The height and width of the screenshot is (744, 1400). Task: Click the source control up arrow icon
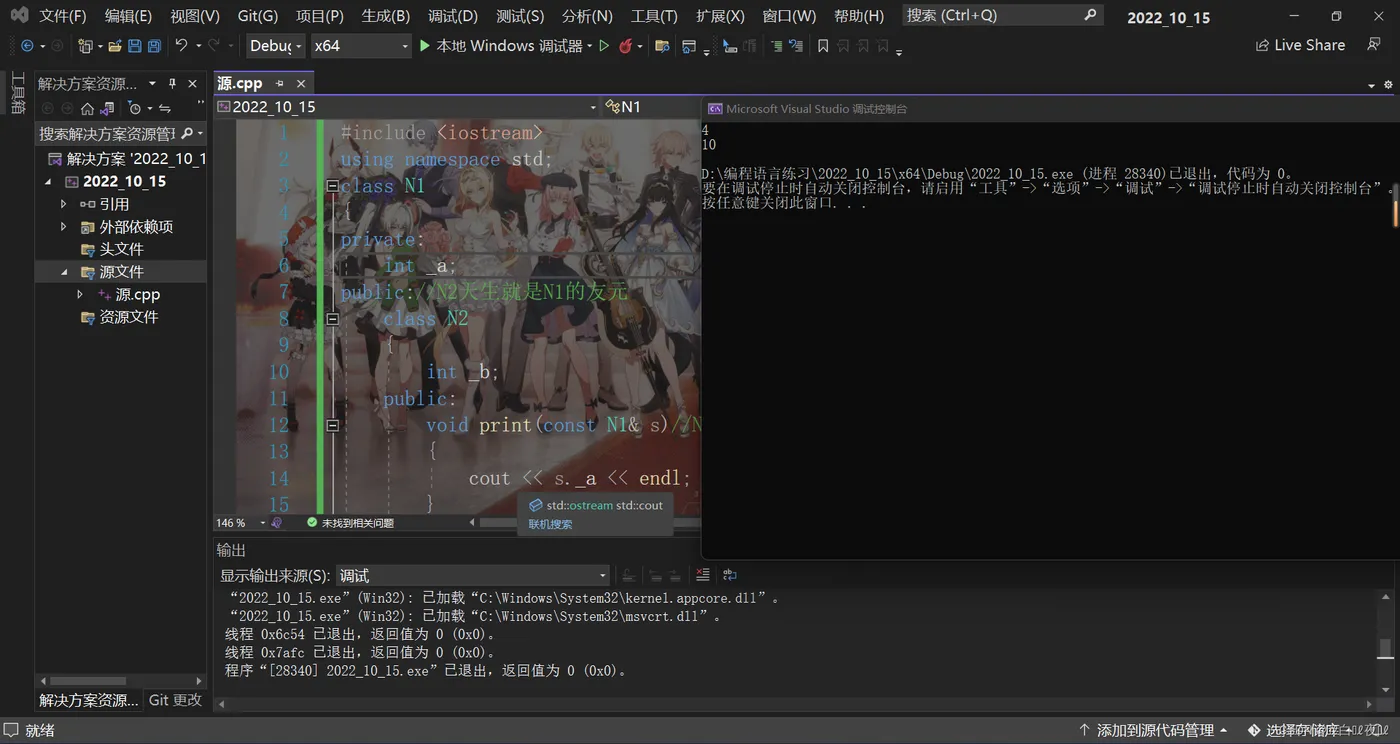[x=1084, y=731]
